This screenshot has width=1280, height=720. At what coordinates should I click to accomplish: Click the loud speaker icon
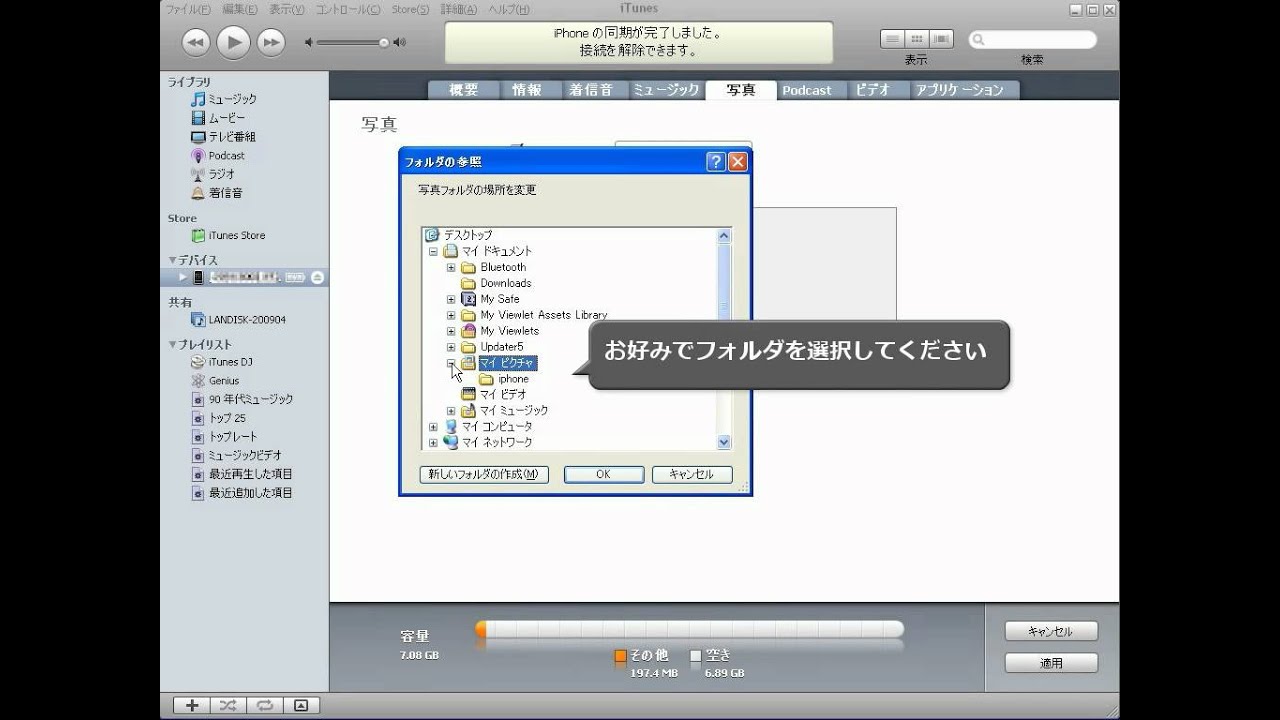coord(400,43)
